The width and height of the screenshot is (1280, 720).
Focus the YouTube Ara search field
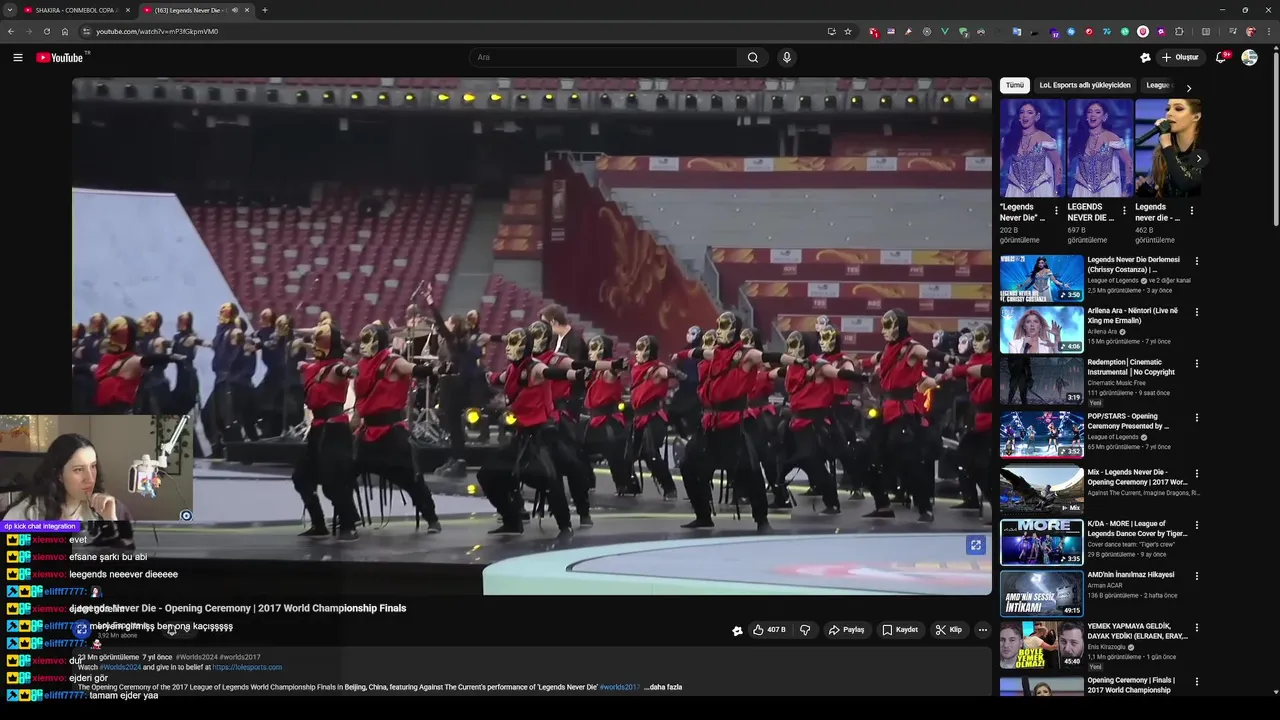click(x=603, y=57)
